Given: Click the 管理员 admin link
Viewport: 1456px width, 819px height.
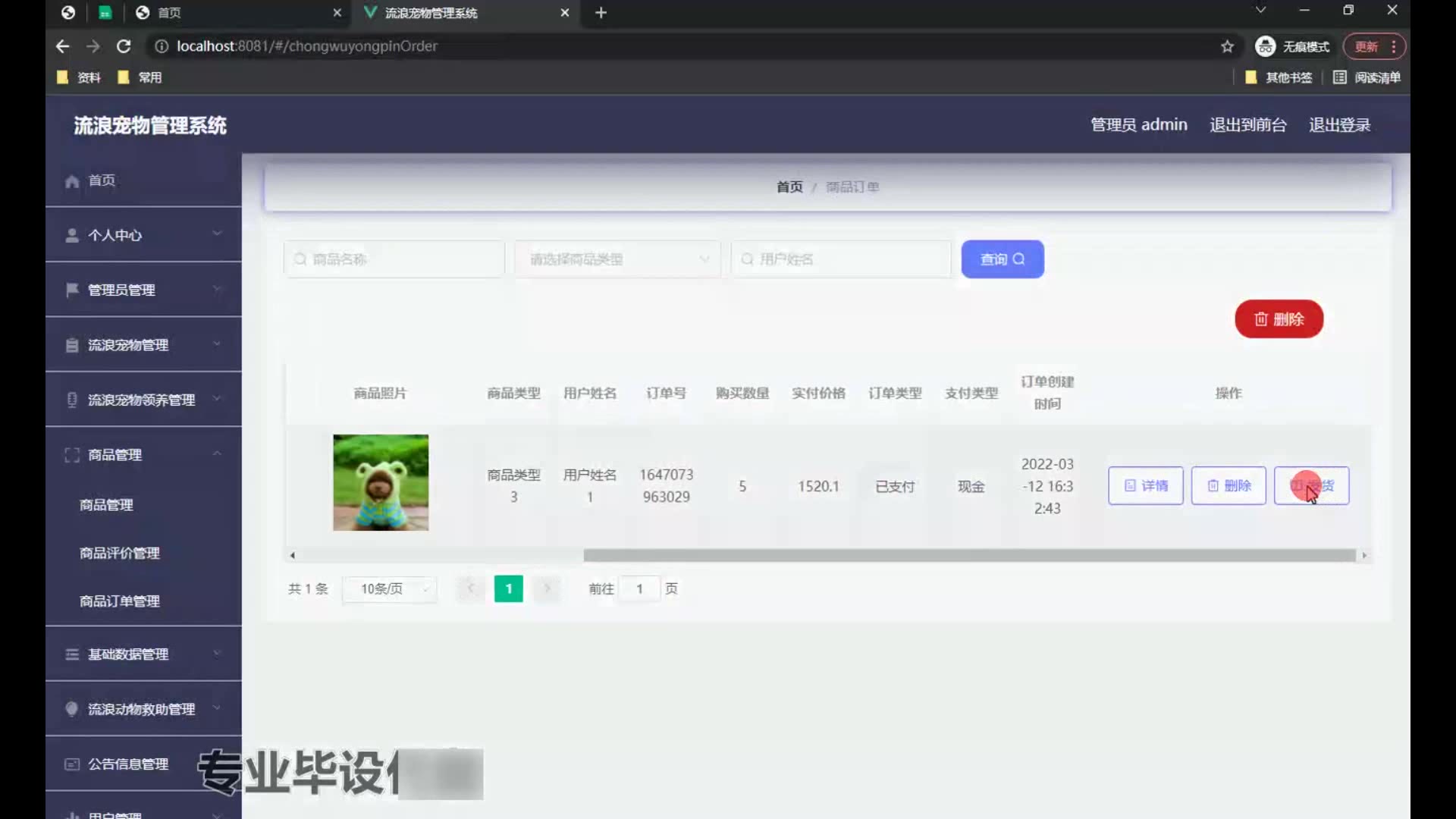Looking at the screenshot, I should [1138, 124].
